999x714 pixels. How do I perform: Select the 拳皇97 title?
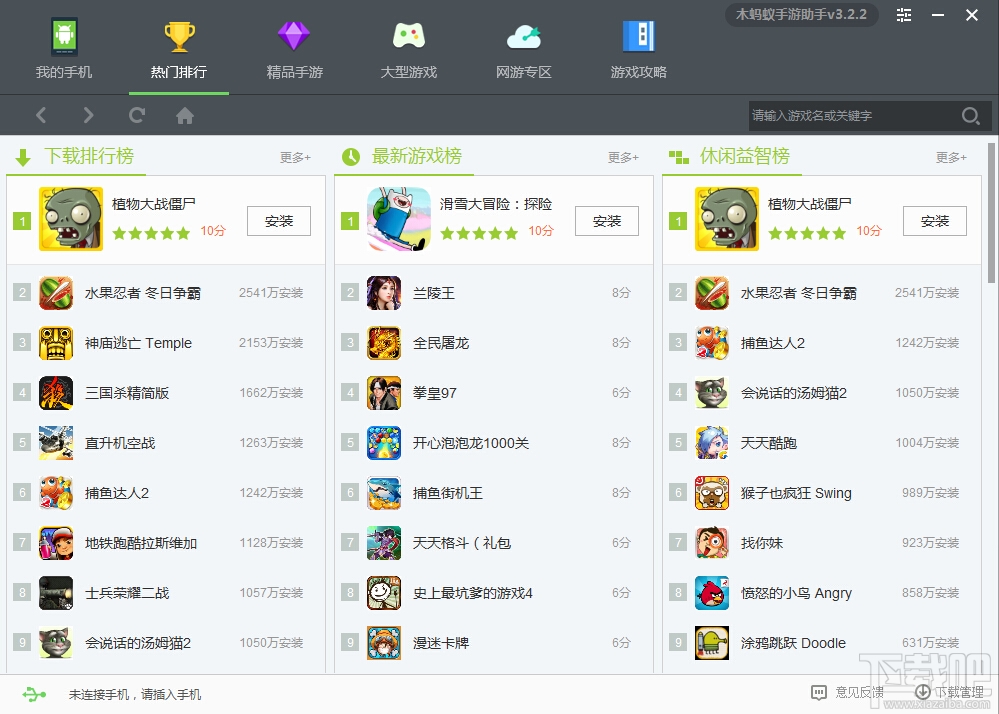[435, 393]
